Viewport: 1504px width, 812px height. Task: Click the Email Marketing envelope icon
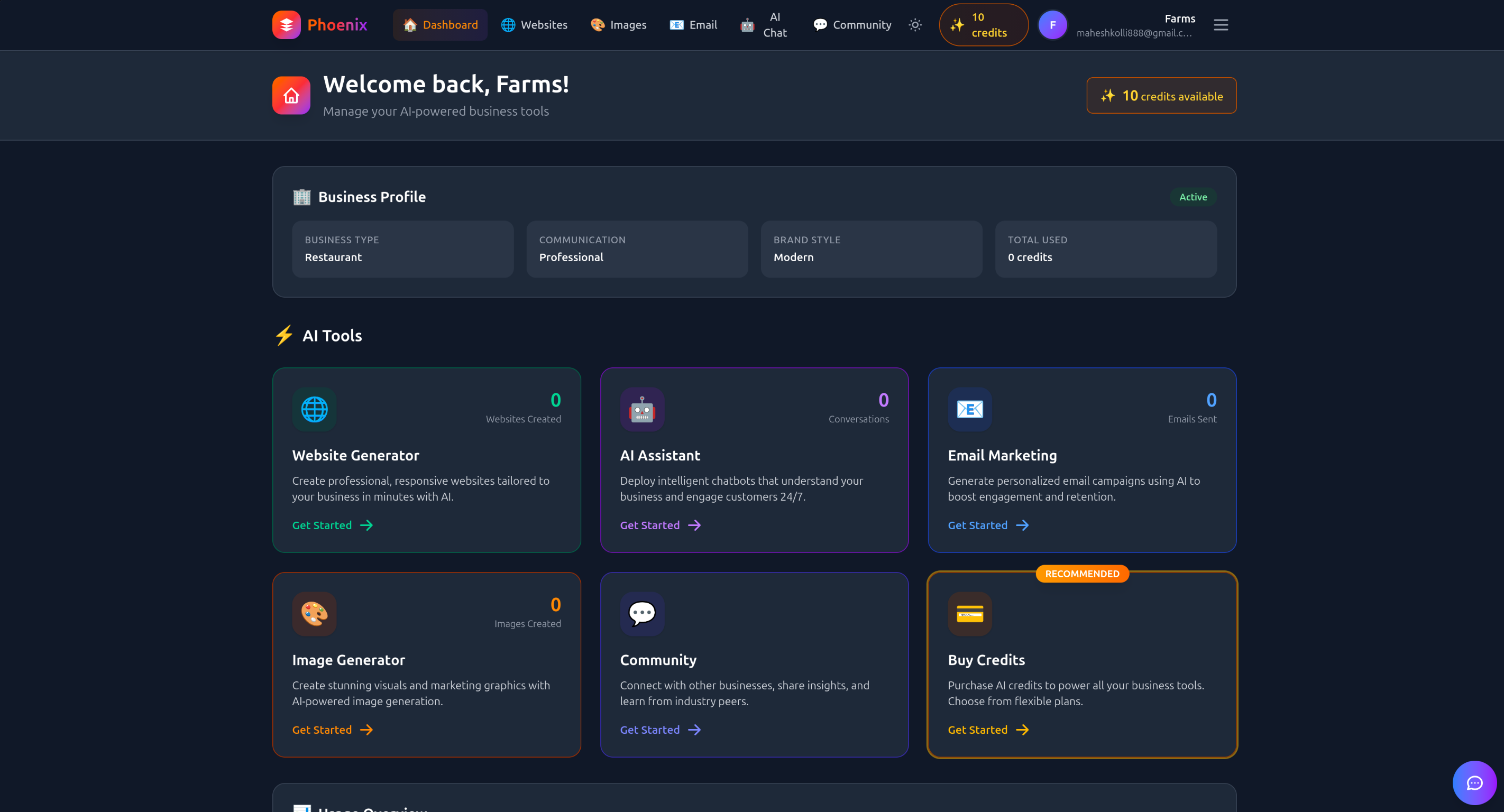tap(970, 409)
